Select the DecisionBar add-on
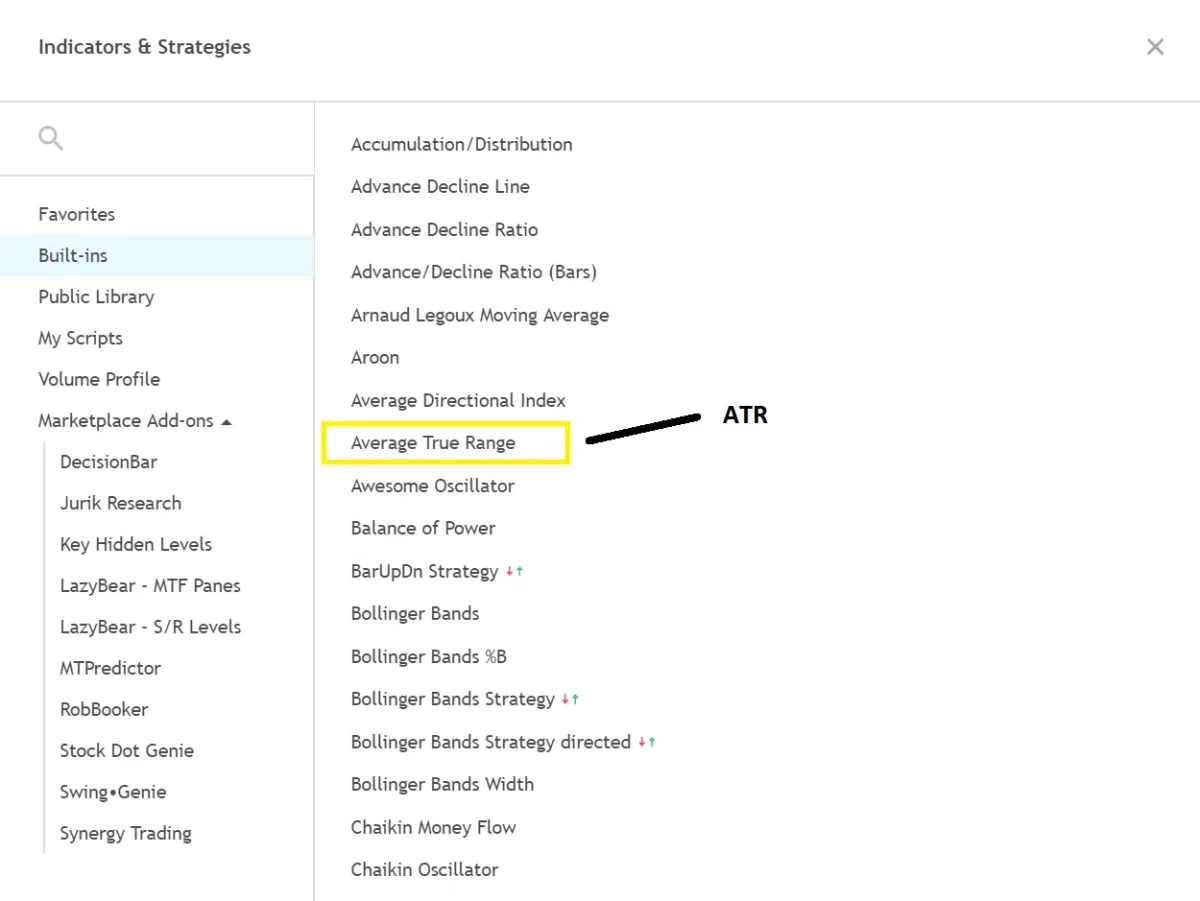Screen dimensions: 1200x901 [x=108, y=462]
